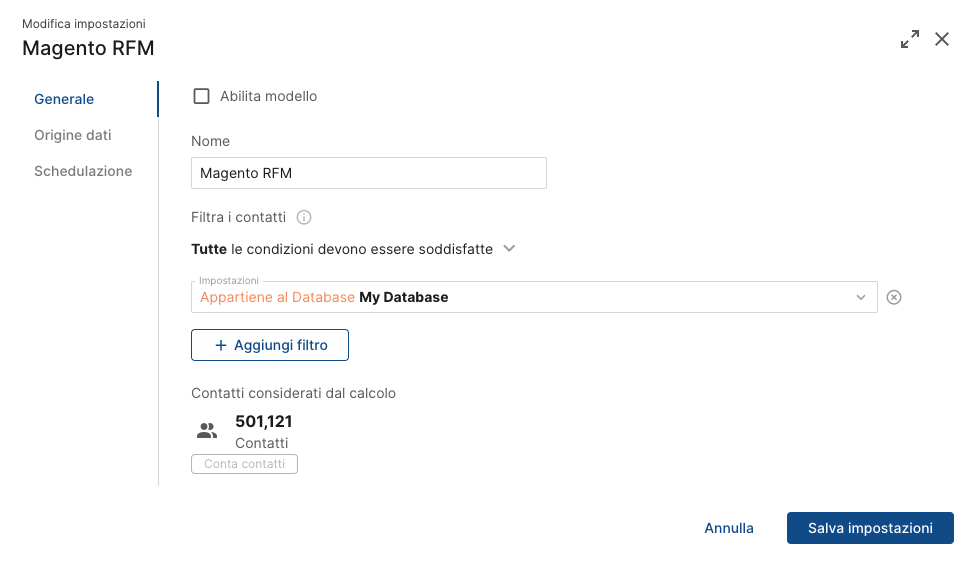This screenshot has width=967, height=562.
Task: Remove the database filter with the circled X
Action: [x=894, y=297]
